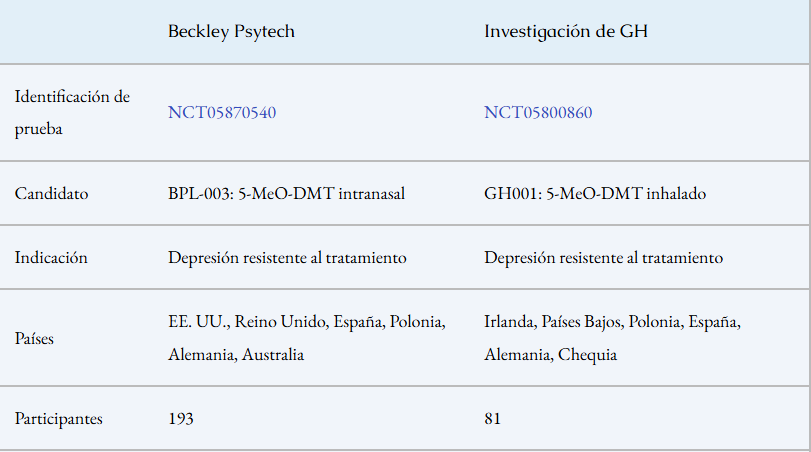
Task: Select Beckley Psytech's Depresión resistente indication text
Action: pos(287,257)
